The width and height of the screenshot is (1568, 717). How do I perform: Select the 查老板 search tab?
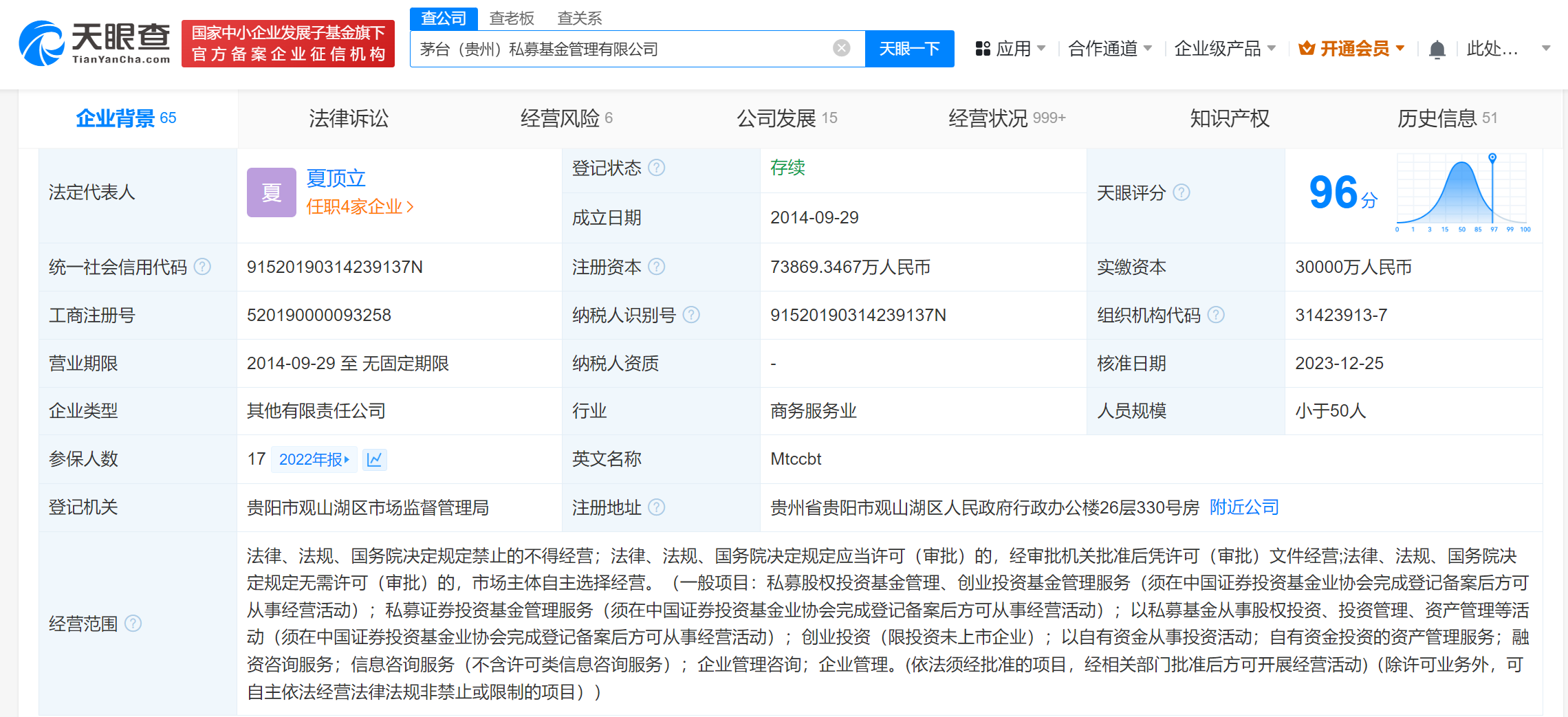(511, 18)
